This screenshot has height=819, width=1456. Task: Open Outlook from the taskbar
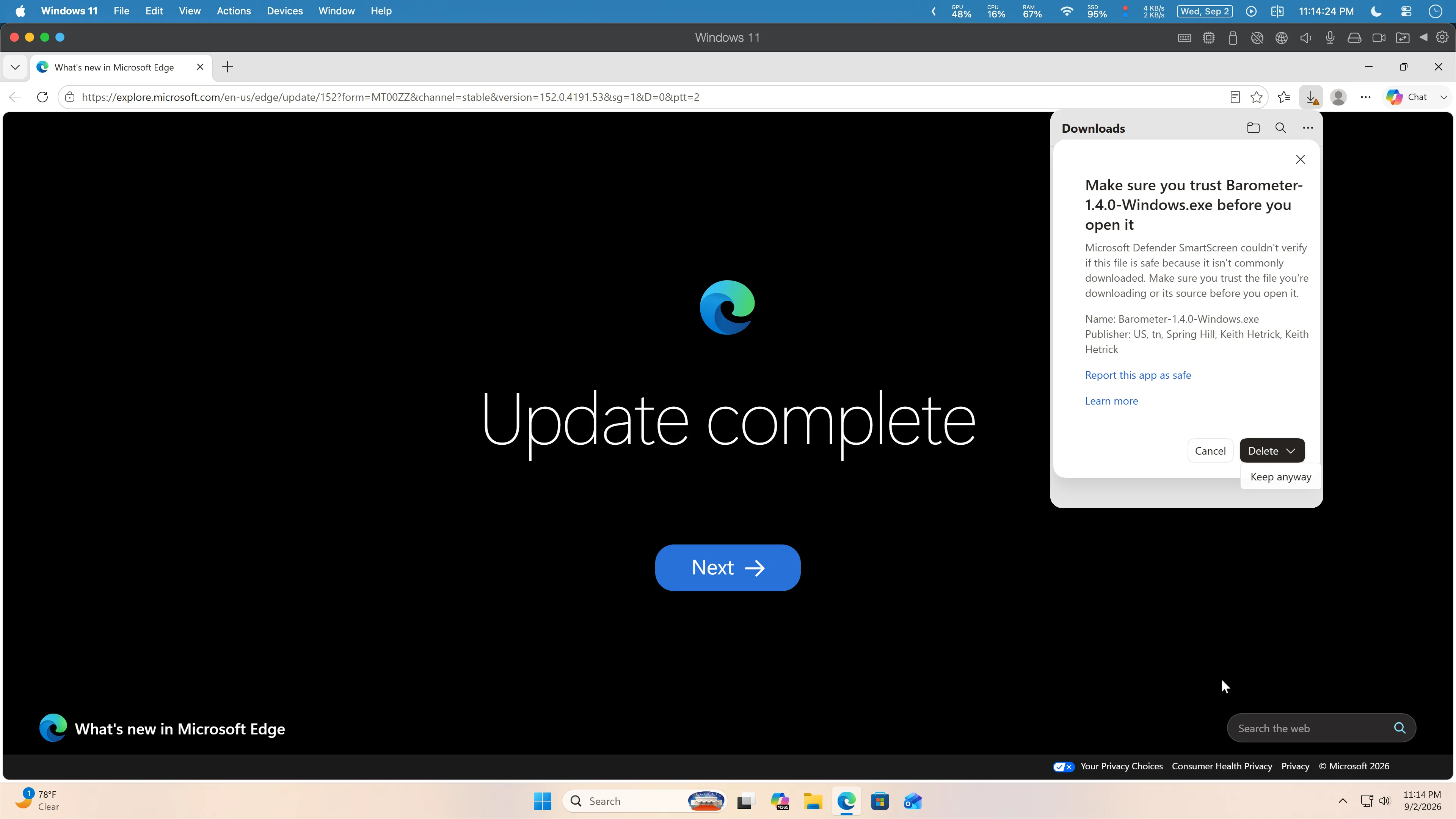913,802
